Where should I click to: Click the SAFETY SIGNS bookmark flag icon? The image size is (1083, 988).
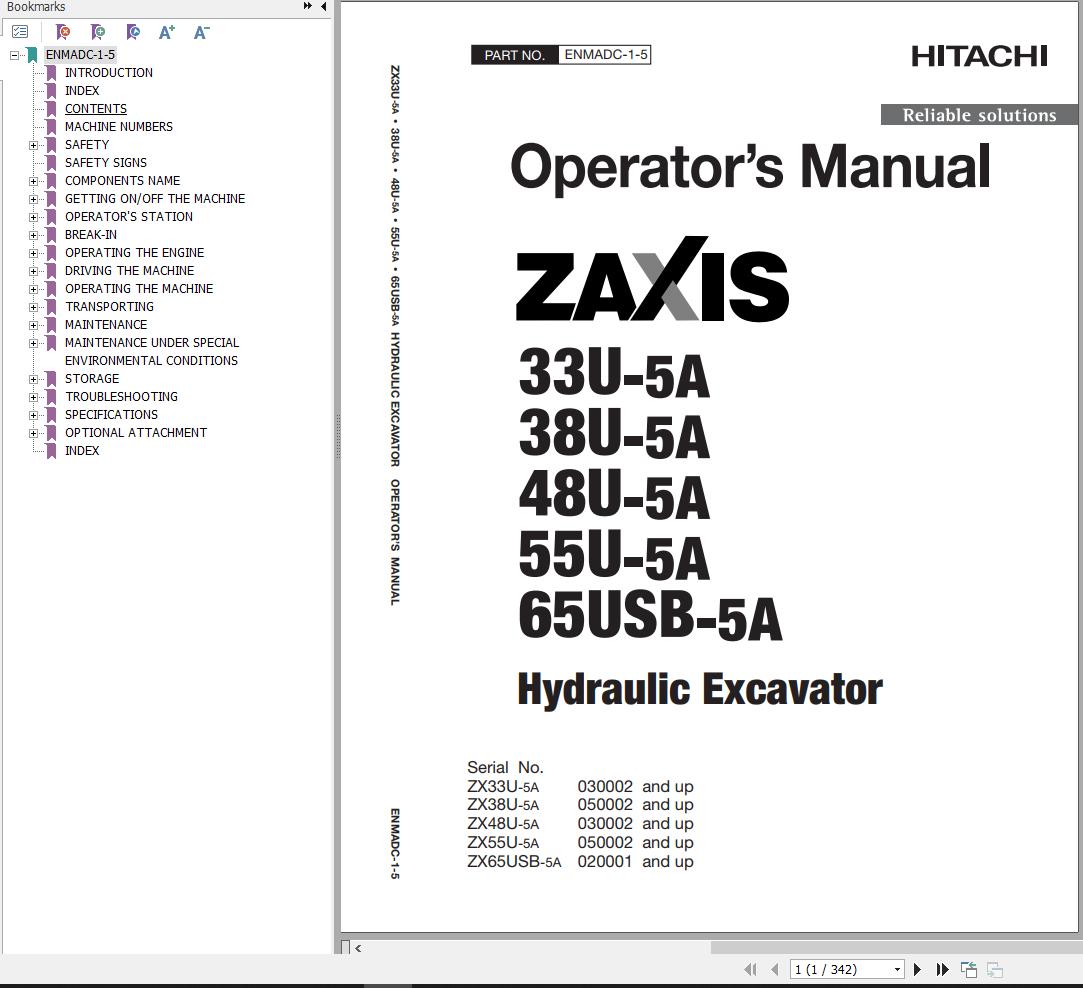[51, 162]
